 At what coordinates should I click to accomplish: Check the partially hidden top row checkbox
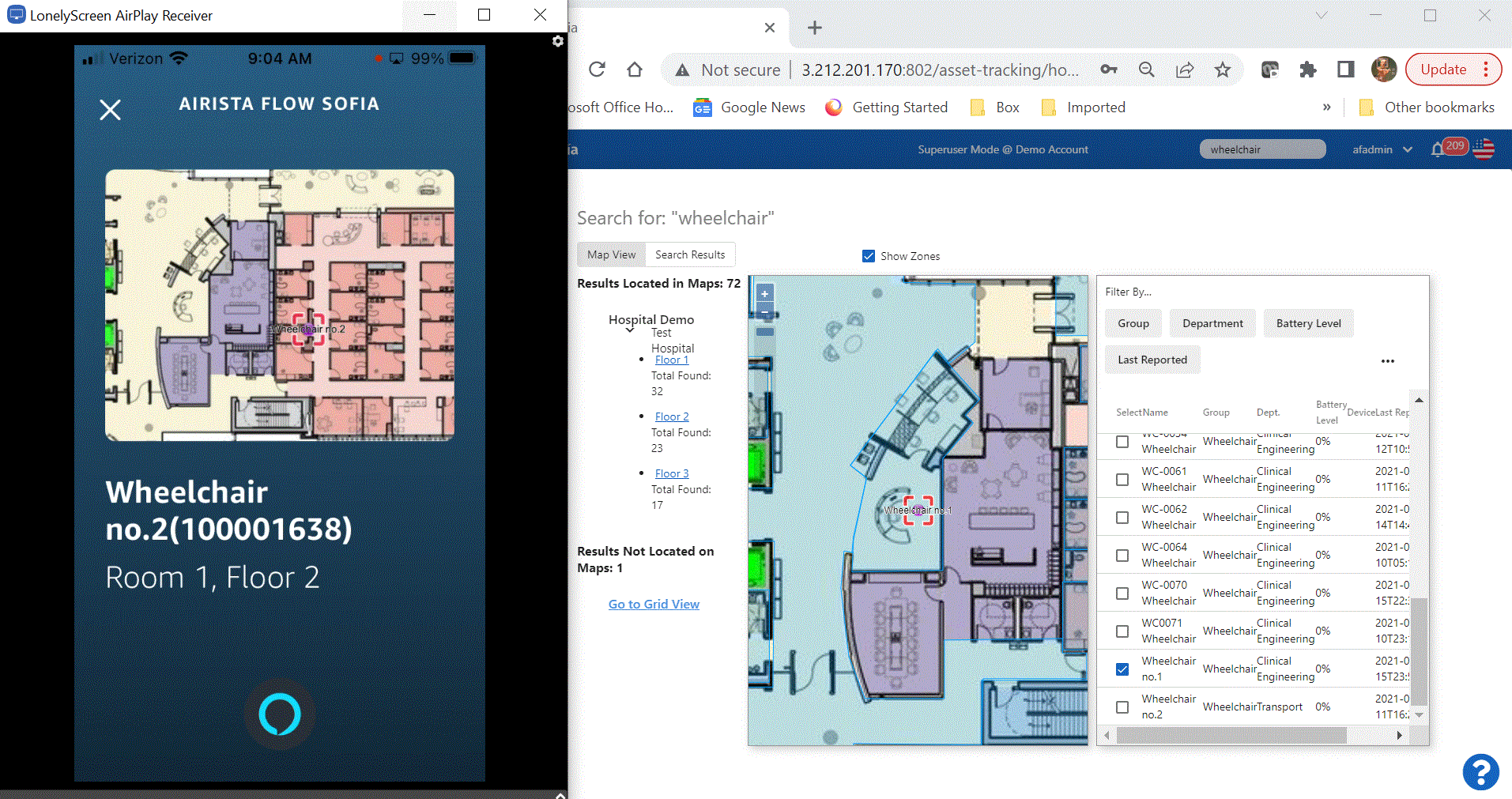tap(1122, 441)
